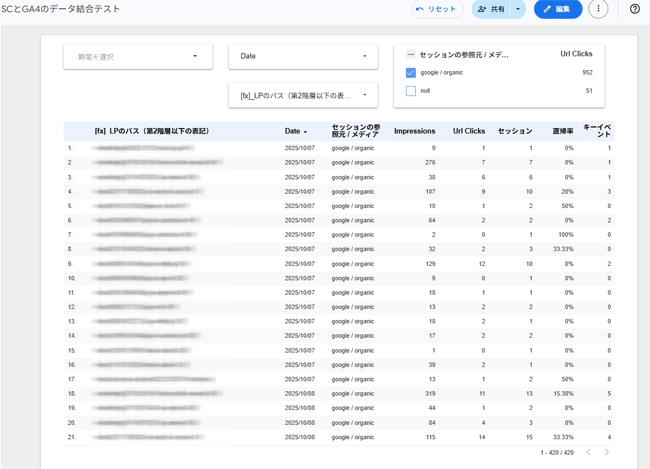Sort by キーイベント column header
650x469 pixels.
(x=597, y=131)
